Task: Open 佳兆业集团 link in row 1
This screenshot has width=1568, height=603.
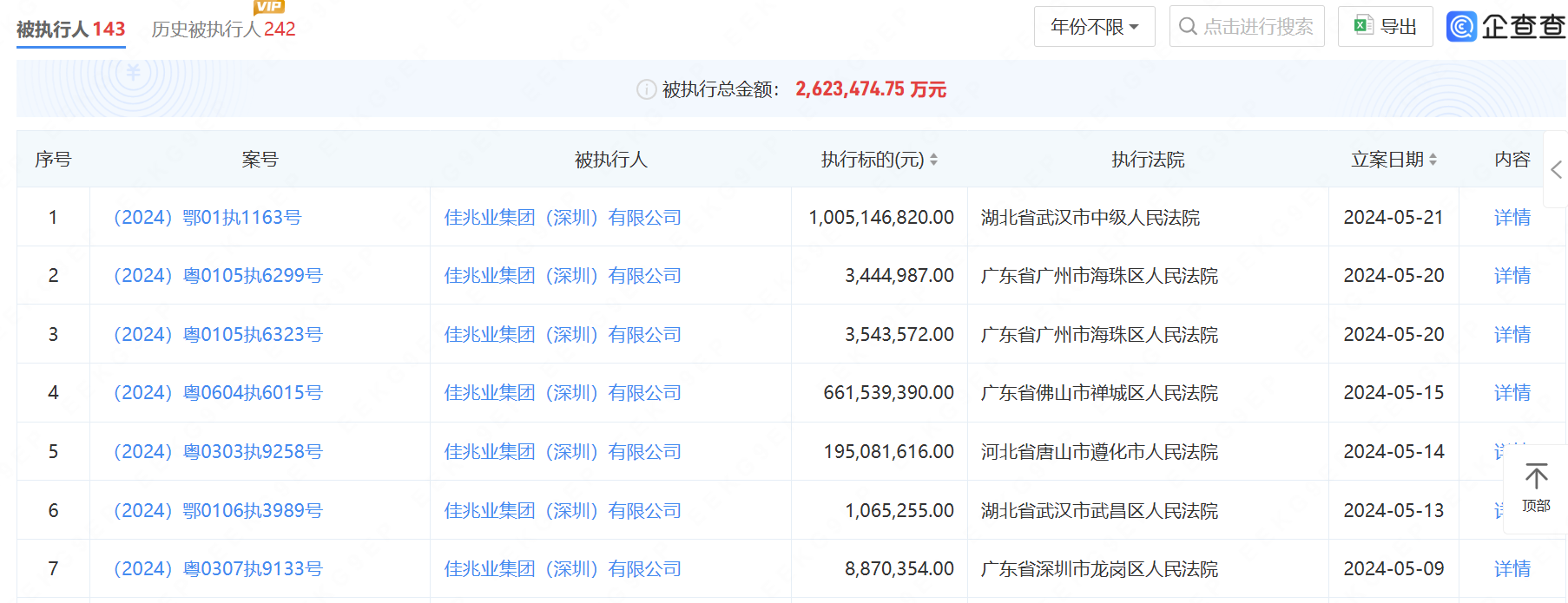Action: (x=563, y=217)
